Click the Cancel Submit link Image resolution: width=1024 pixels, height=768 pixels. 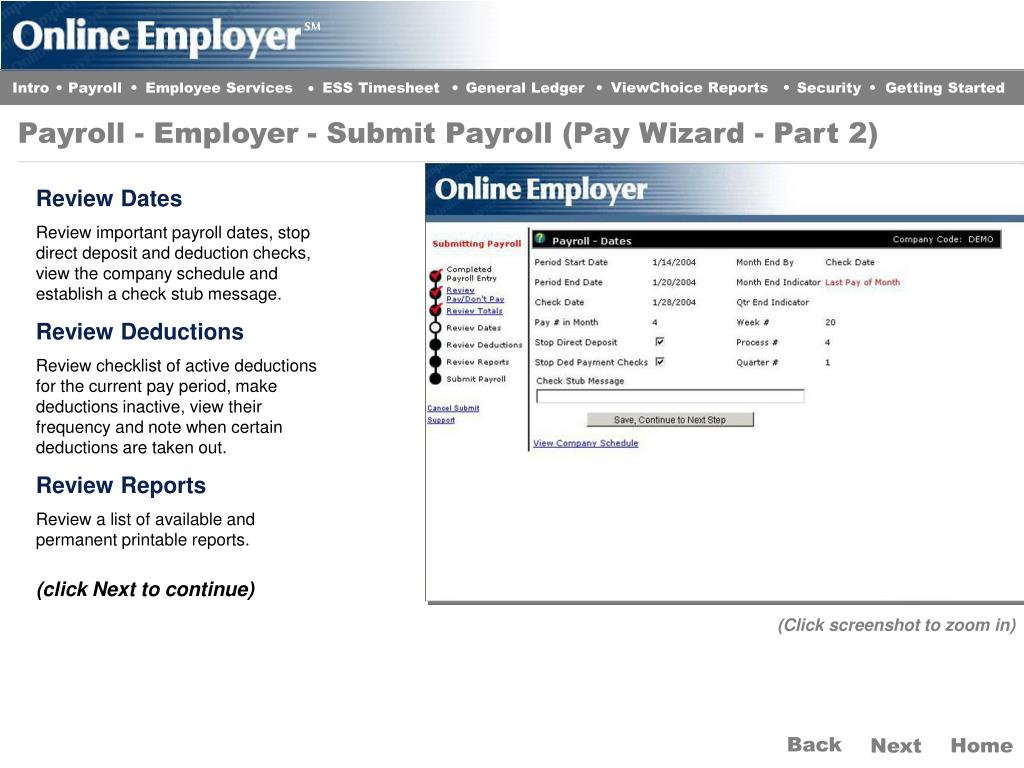[x=453, y=408]
